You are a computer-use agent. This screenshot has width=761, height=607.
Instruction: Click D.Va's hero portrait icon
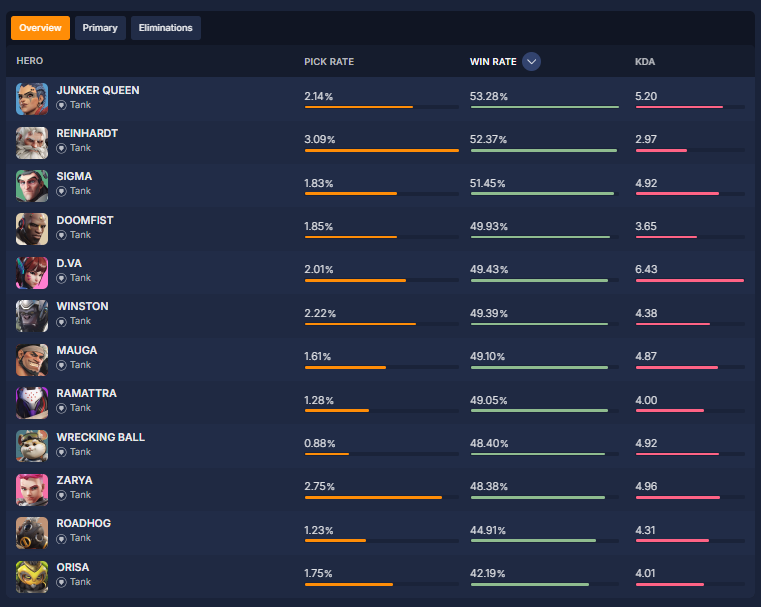[x=32, y=272]
